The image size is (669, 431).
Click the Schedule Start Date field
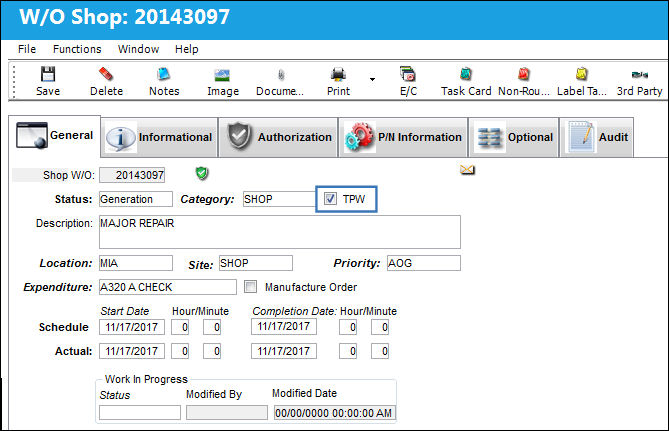132,327
